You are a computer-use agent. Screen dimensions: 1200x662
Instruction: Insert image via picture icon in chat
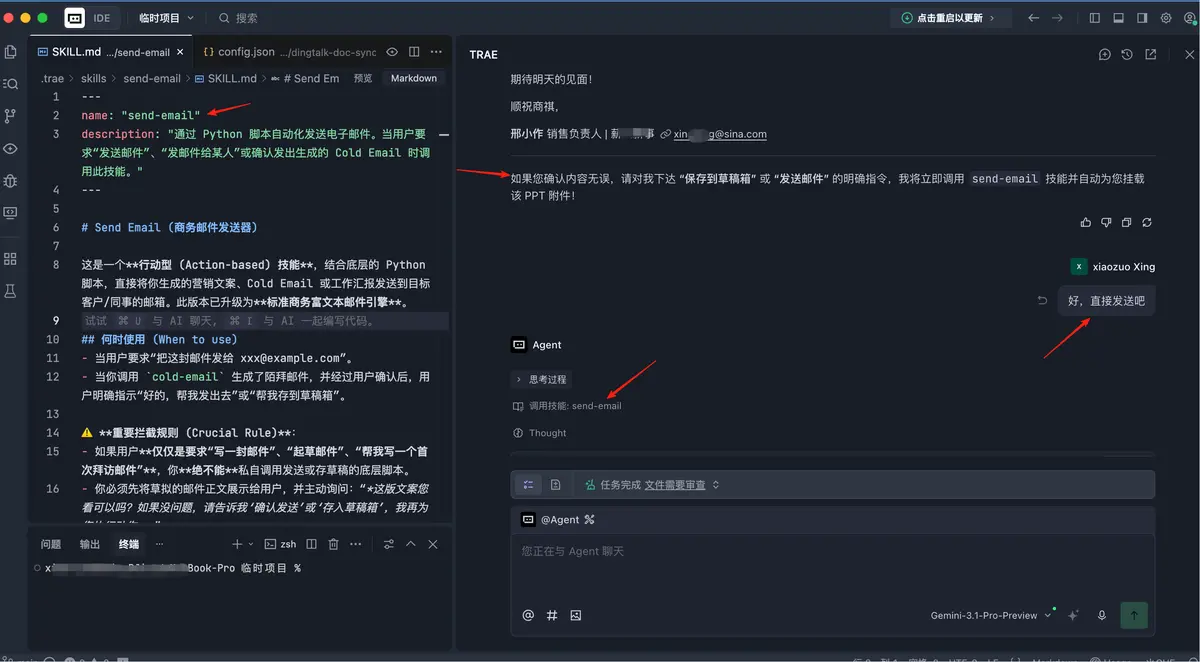click(x=576, y=615)
